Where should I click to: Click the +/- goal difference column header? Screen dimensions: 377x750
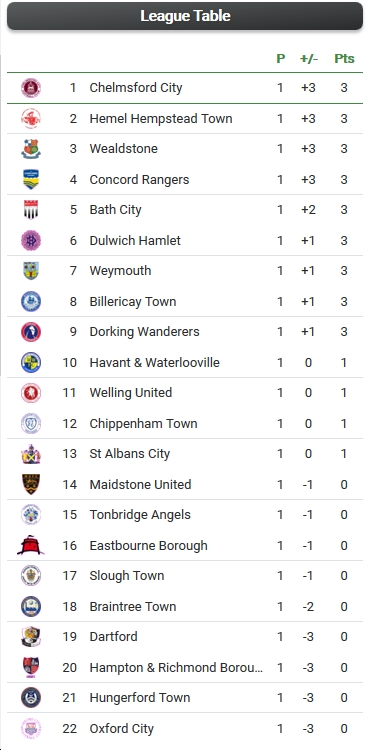click(309, 59)
